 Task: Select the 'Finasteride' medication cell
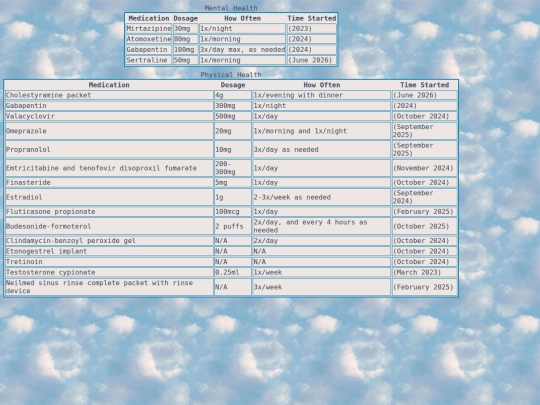point(109,183)
